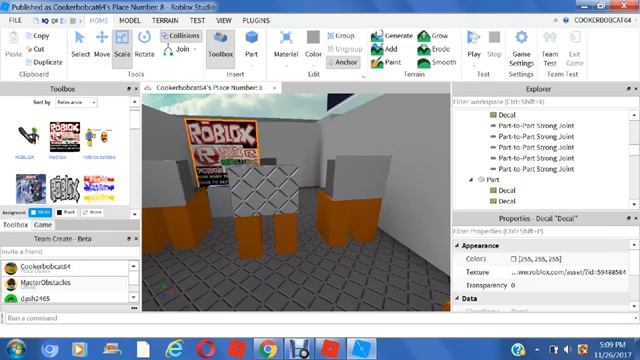Click the Texture property URL field

point(569,272)
